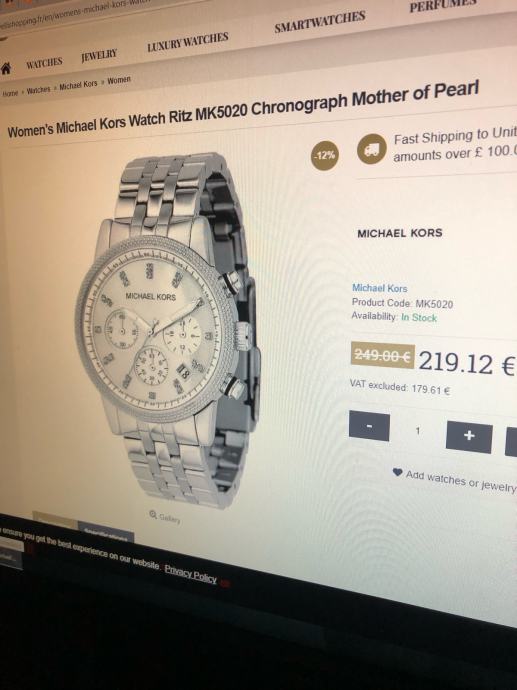The height and width of the screenshot is (690, 517).
Task: Click the Watches breadcrumb link
Action: (38, 90)
